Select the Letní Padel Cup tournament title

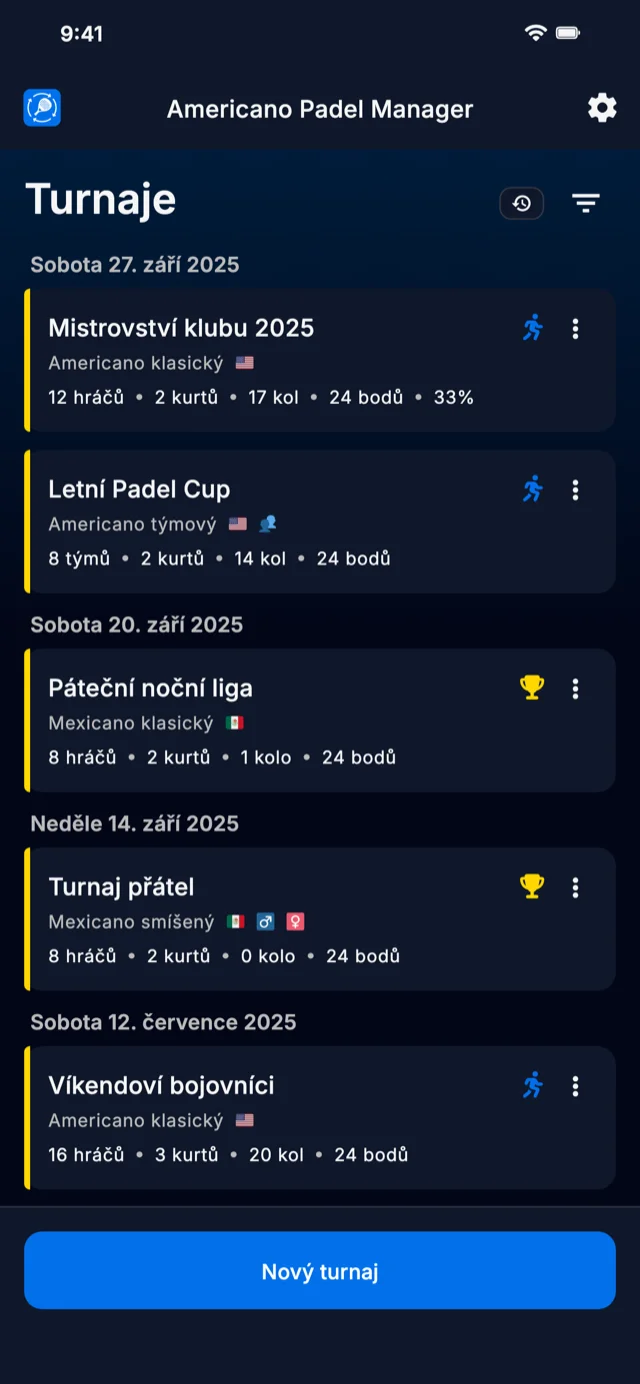point(139,489)
